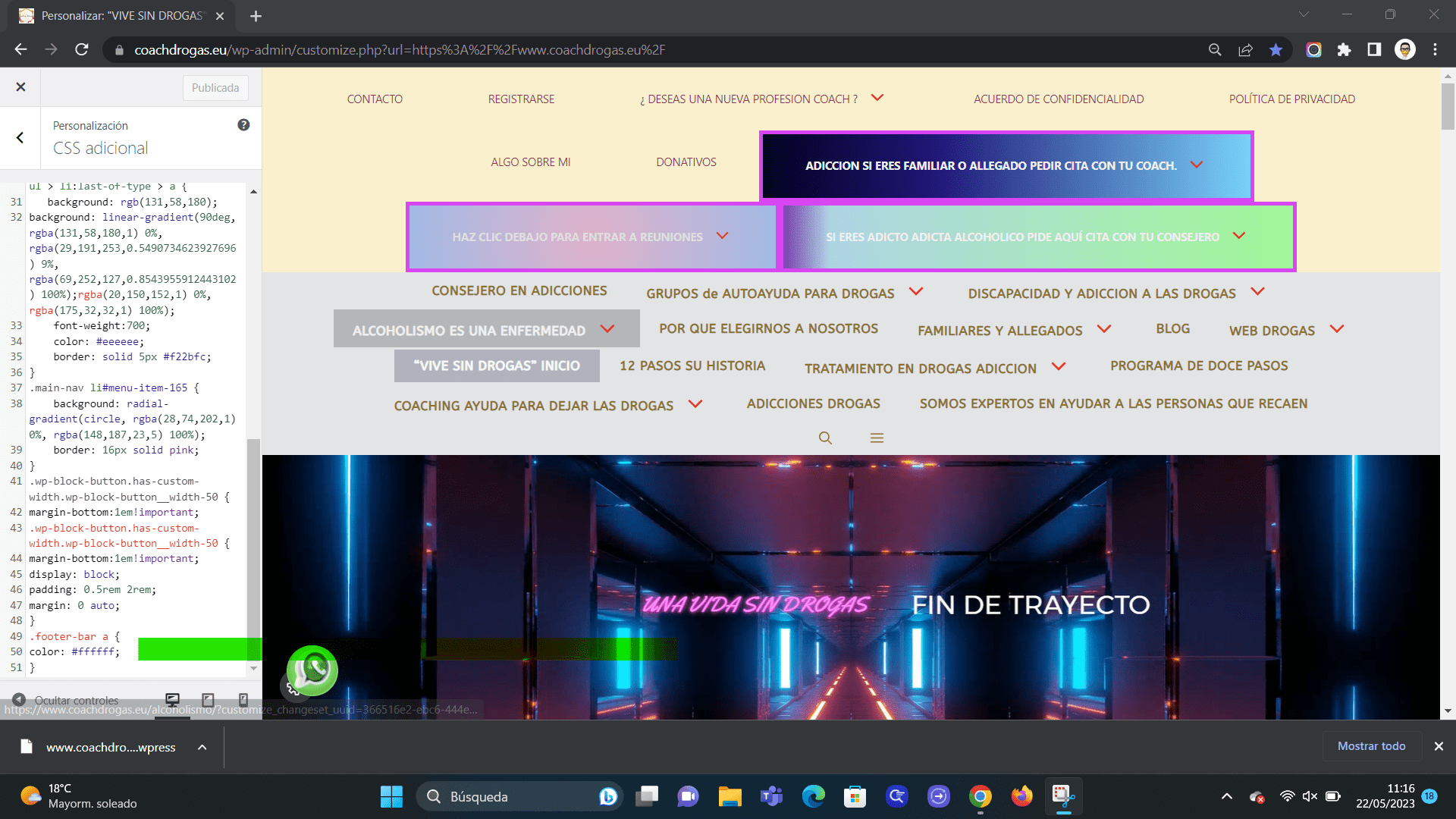This screenshot has width=1456, height=819.
Task: Open File Explorer from taskbar
Action: coord(730,796)
